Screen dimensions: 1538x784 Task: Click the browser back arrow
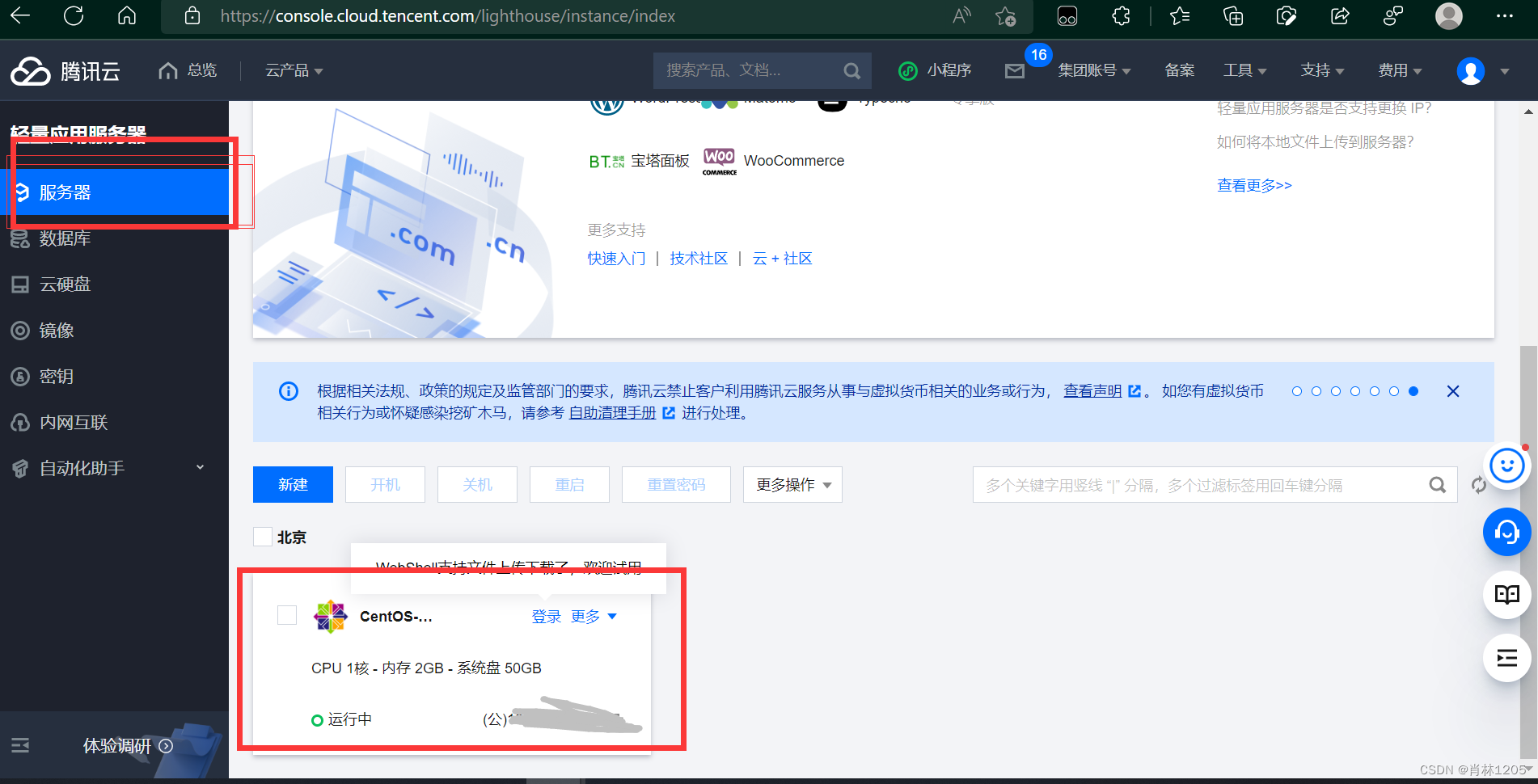coord(20,15)
